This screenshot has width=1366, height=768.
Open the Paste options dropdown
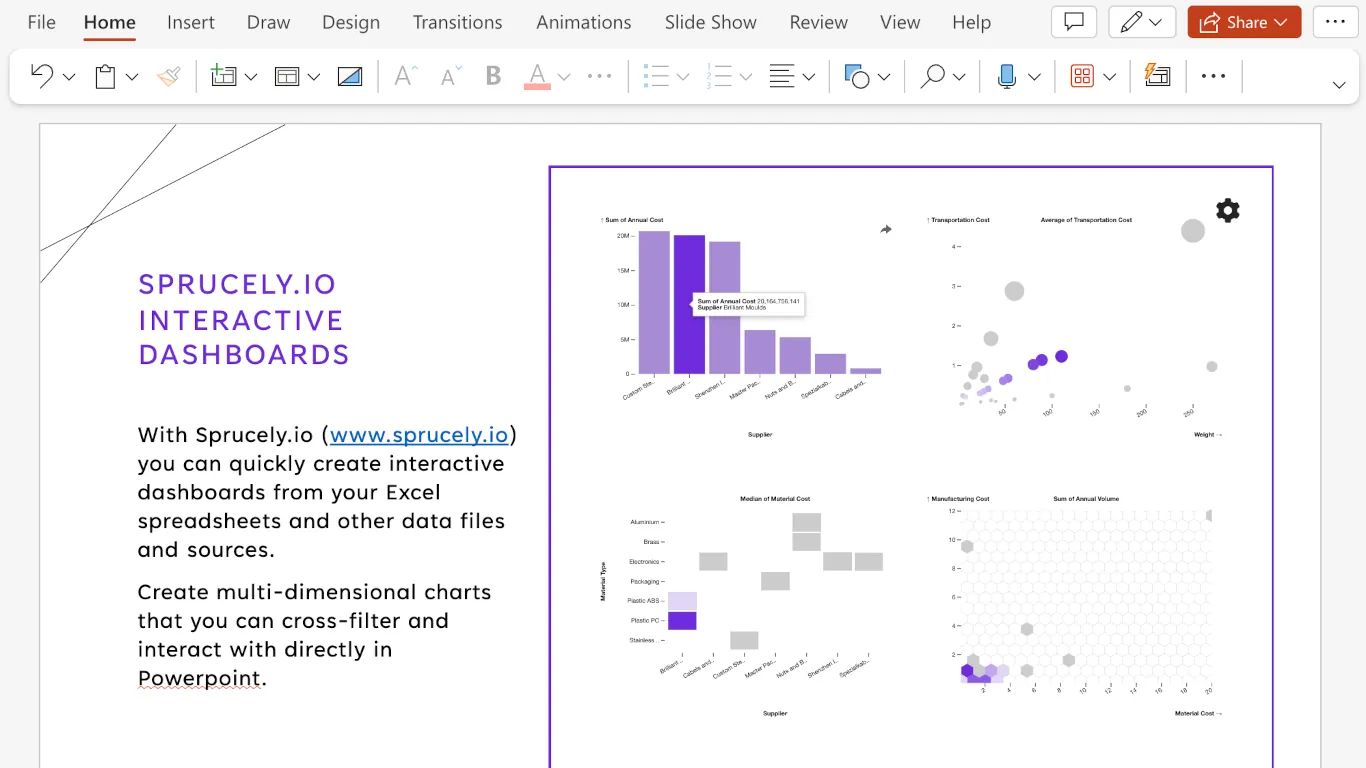pyautogui.click(x=131, y=75)
